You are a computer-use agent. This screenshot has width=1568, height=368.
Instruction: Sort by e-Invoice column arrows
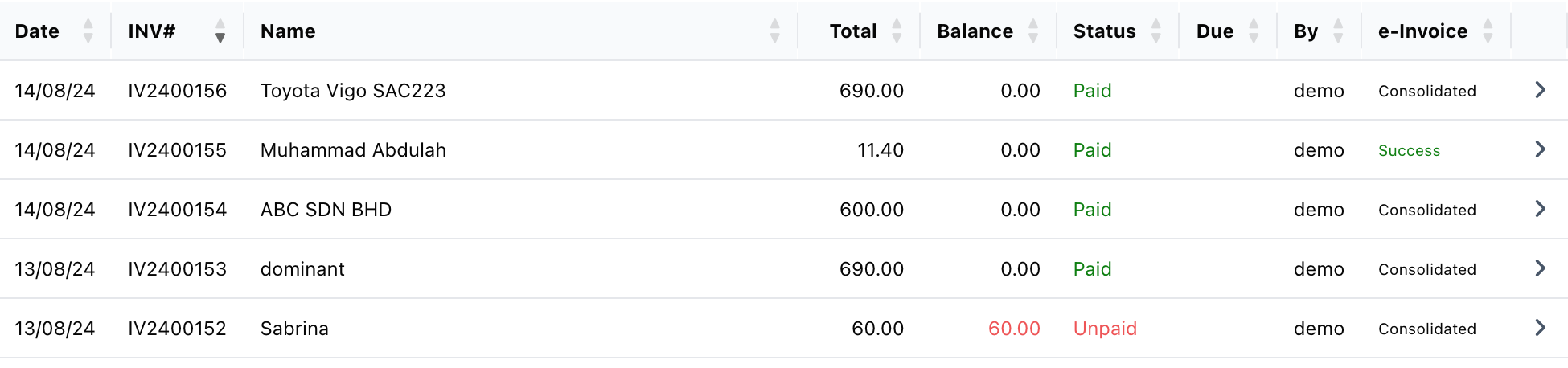click(x=1488, y=31)
